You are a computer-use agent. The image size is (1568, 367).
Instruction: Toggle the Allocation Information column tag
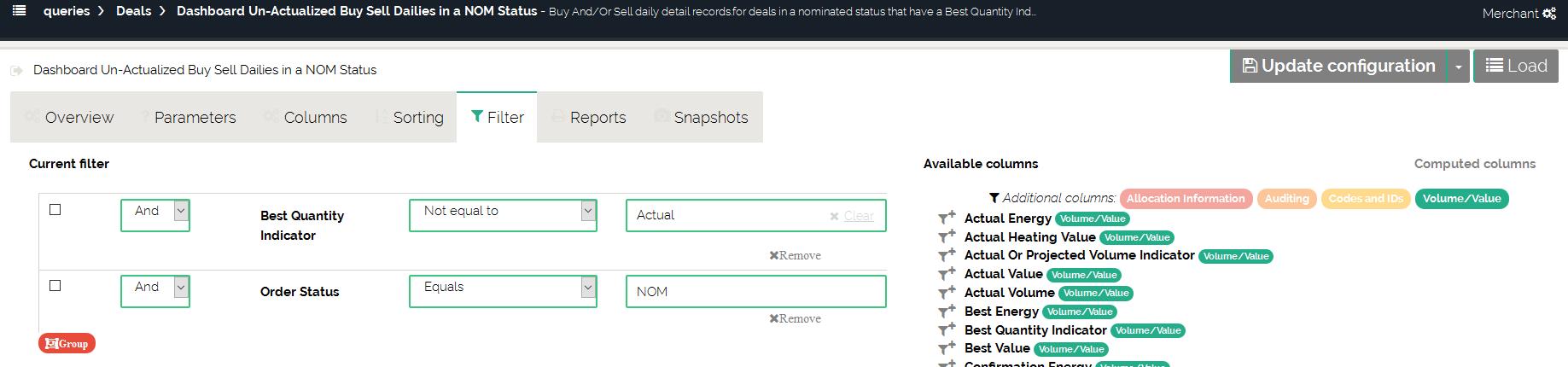click(1186, 199)
